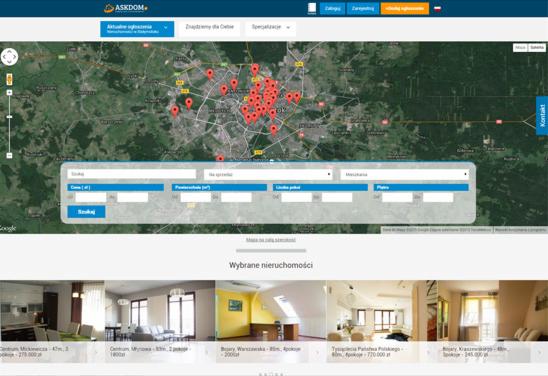548x376 pixels.
Task: Click the Centrum, Młynowa - 83m caption text
Action: [x=150, y=352]
